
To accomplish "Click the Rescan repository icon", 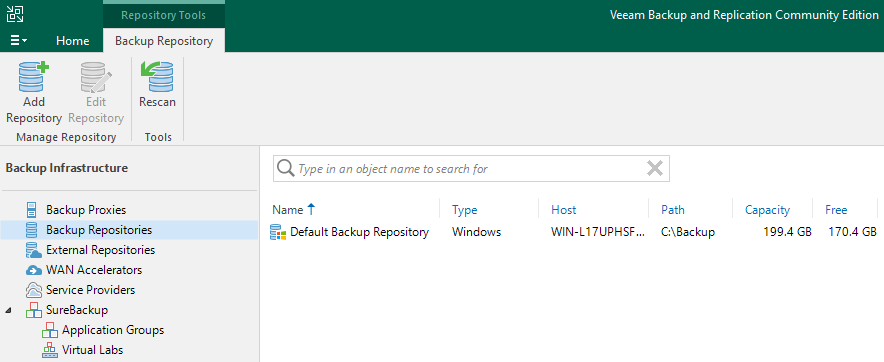I will (157, 77).
